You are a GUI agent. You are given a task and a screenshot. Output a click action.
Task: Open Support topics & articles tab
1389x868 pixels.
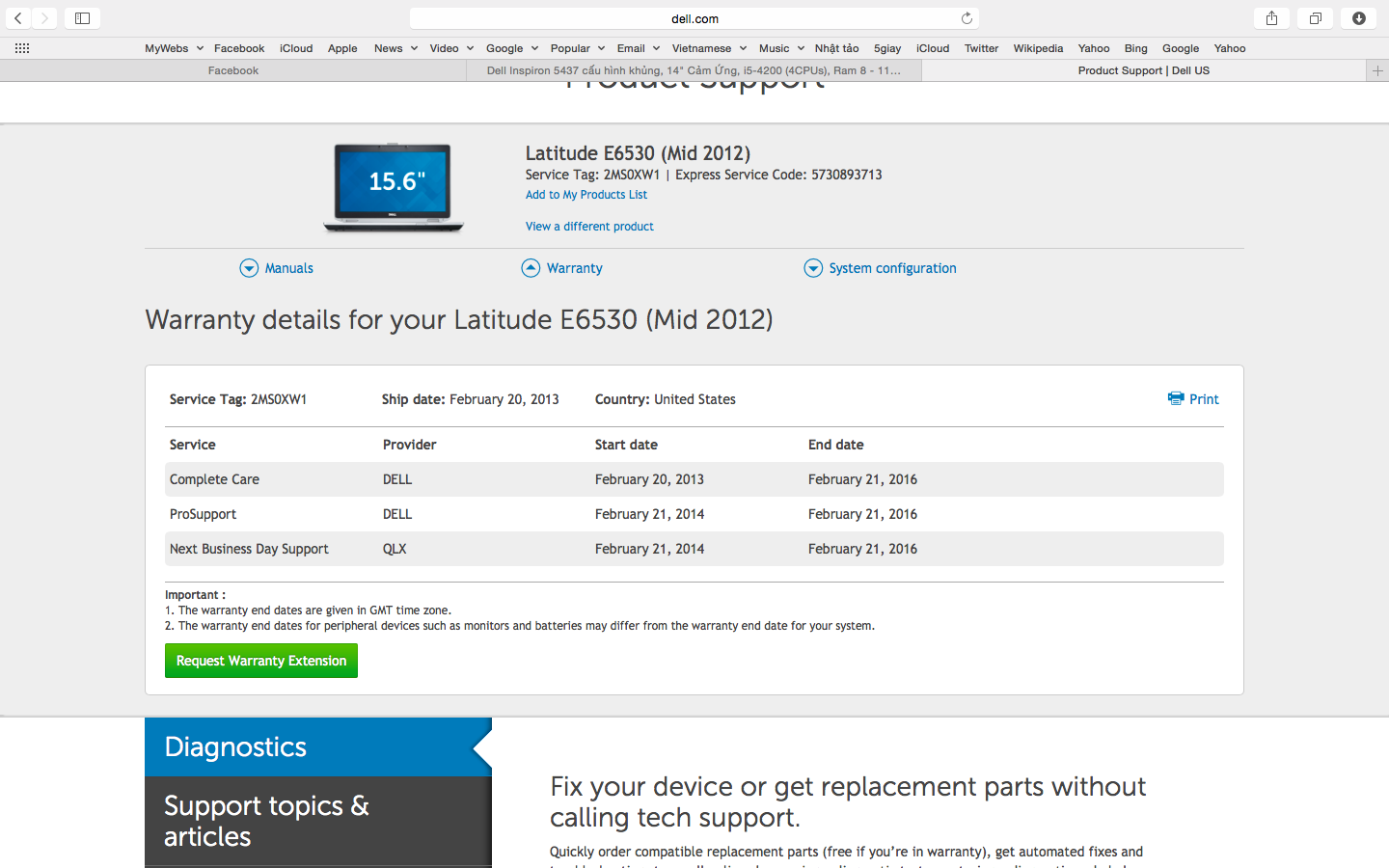tap(318, 821)
